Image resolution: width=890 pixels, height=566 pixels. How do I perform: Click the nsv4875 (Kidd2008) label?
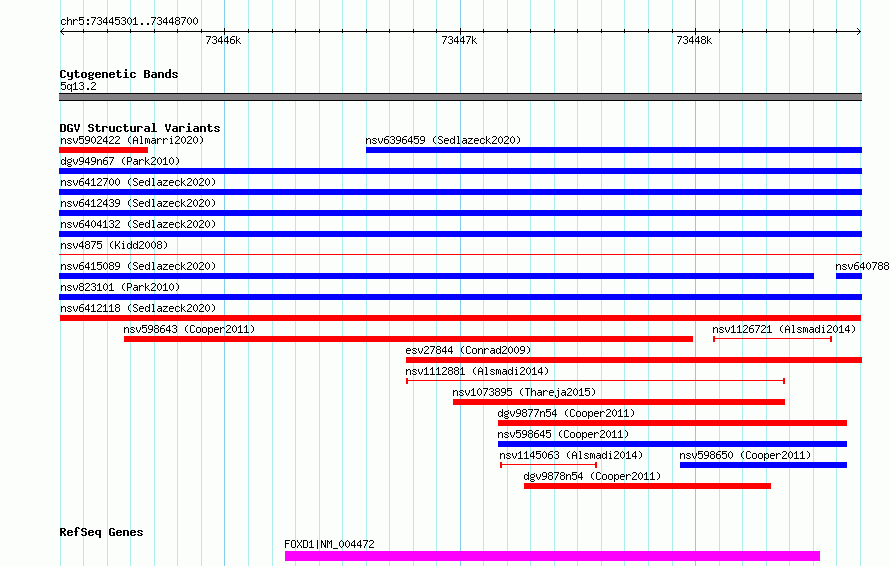pyautogui.click(x=114, y=245)
